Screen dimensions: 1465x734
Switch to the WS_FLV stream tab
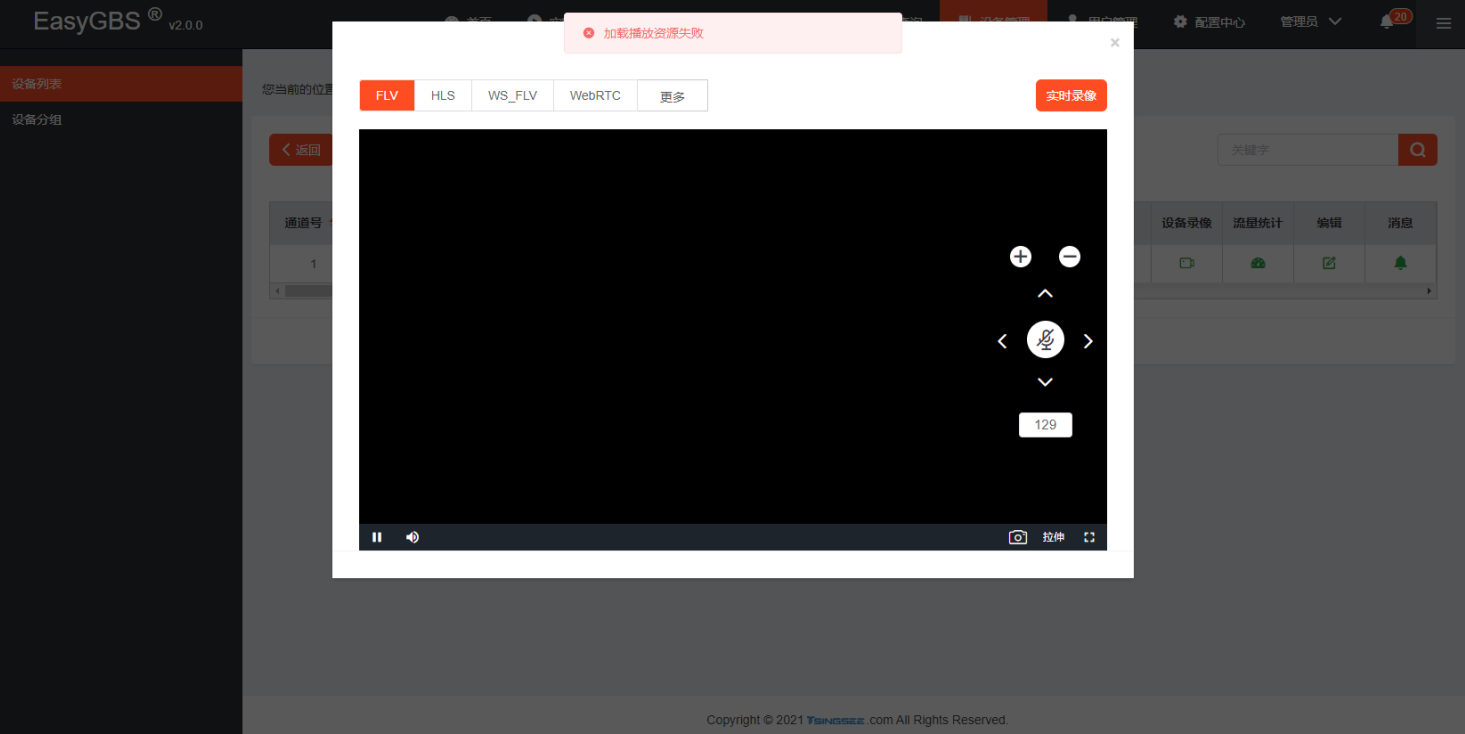[x=512, y=96]
